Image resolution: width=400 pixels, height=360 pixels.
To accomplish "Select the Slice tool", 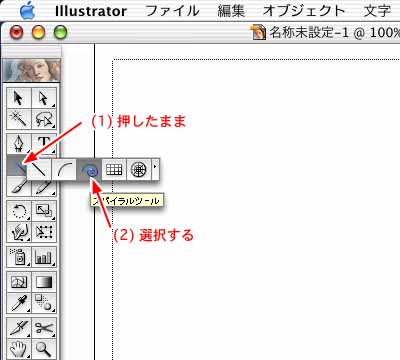I will click(19, 328).
